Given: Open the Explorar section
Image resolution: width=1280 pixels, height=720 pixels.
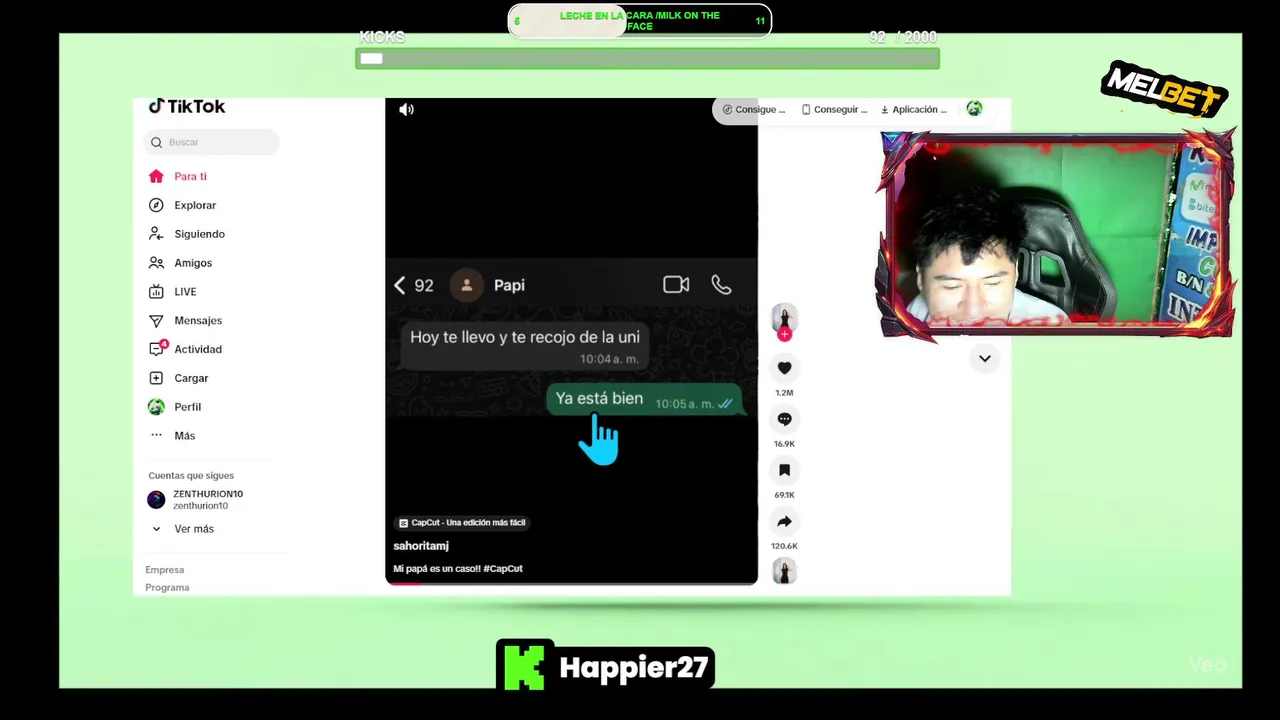Looking at the screenshot, I should click(195, 205).
